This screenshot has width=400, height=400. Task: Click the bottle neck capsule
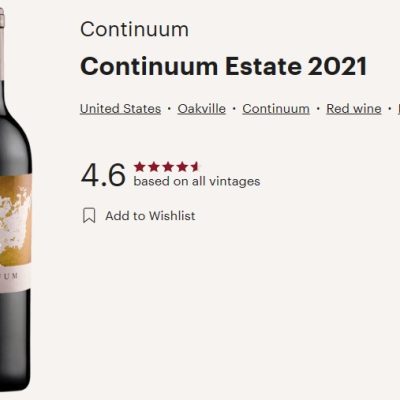coord(2,44)
